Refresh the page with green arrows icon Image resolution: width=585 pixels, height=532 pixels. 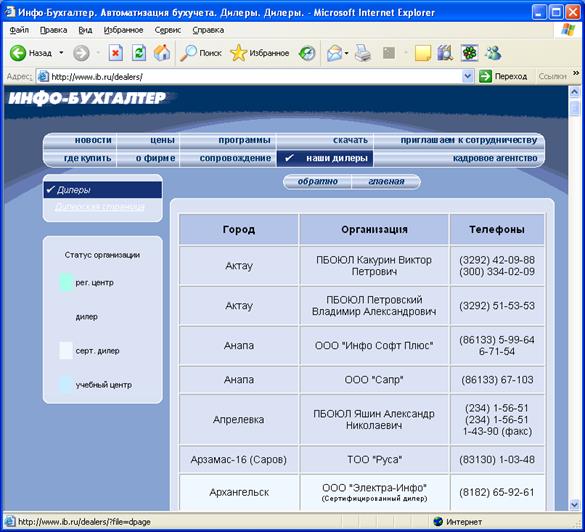[x=139, y=53]
